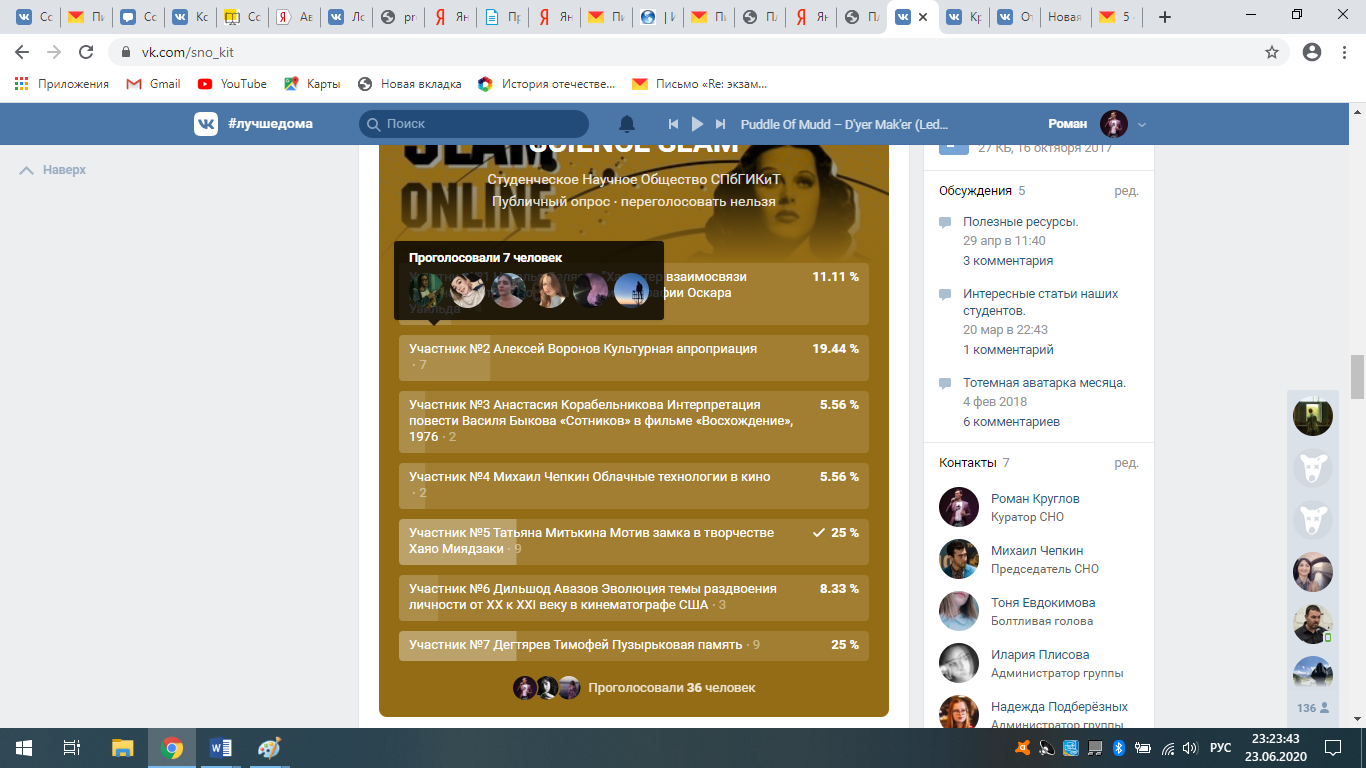Open the notifications bell icon
Image resolution: width=1366 pixels, height=768 pixels.
click(627, 123)
